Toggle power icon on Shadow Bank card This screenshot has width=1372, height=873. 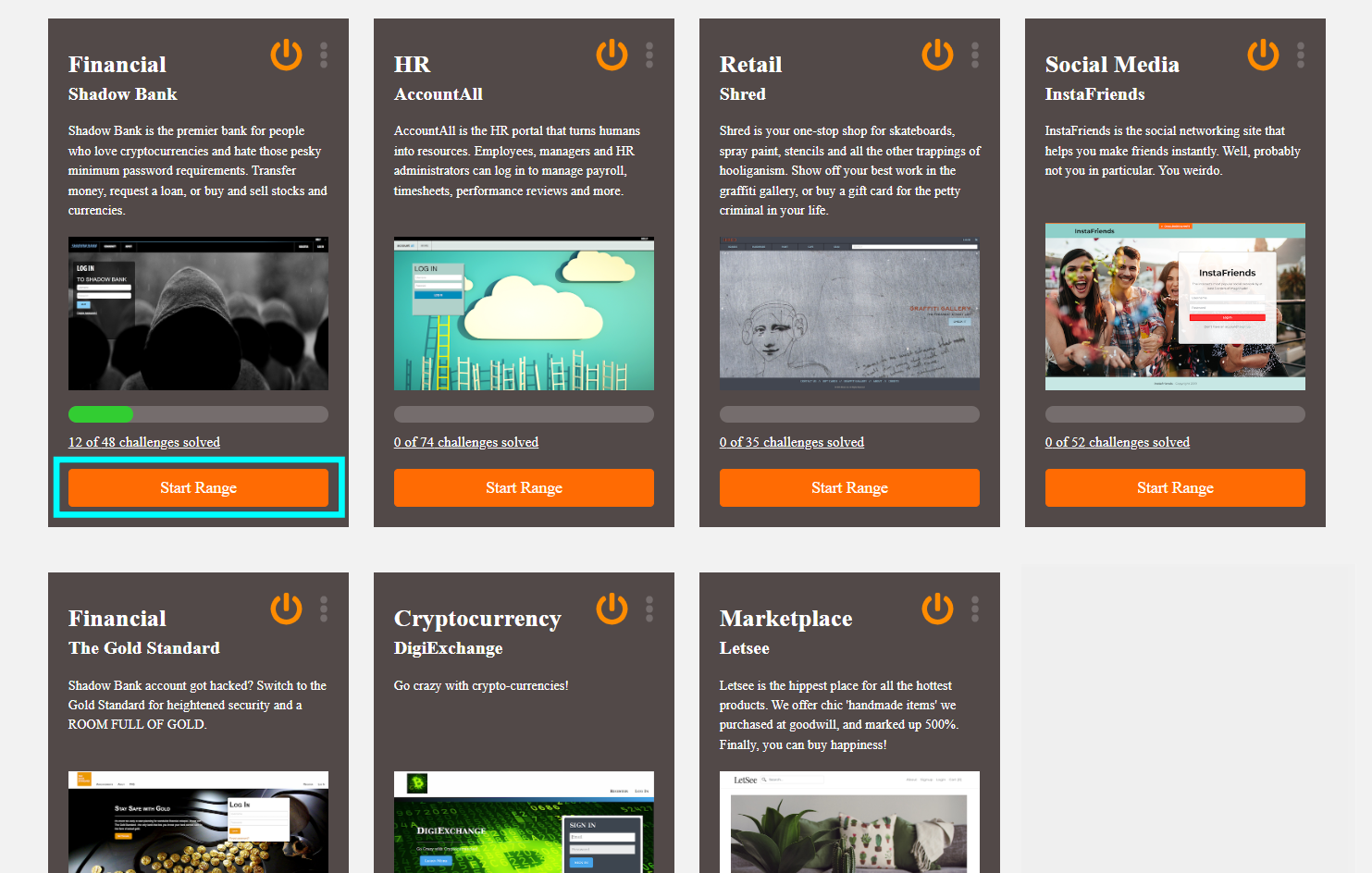pos(286,55)
